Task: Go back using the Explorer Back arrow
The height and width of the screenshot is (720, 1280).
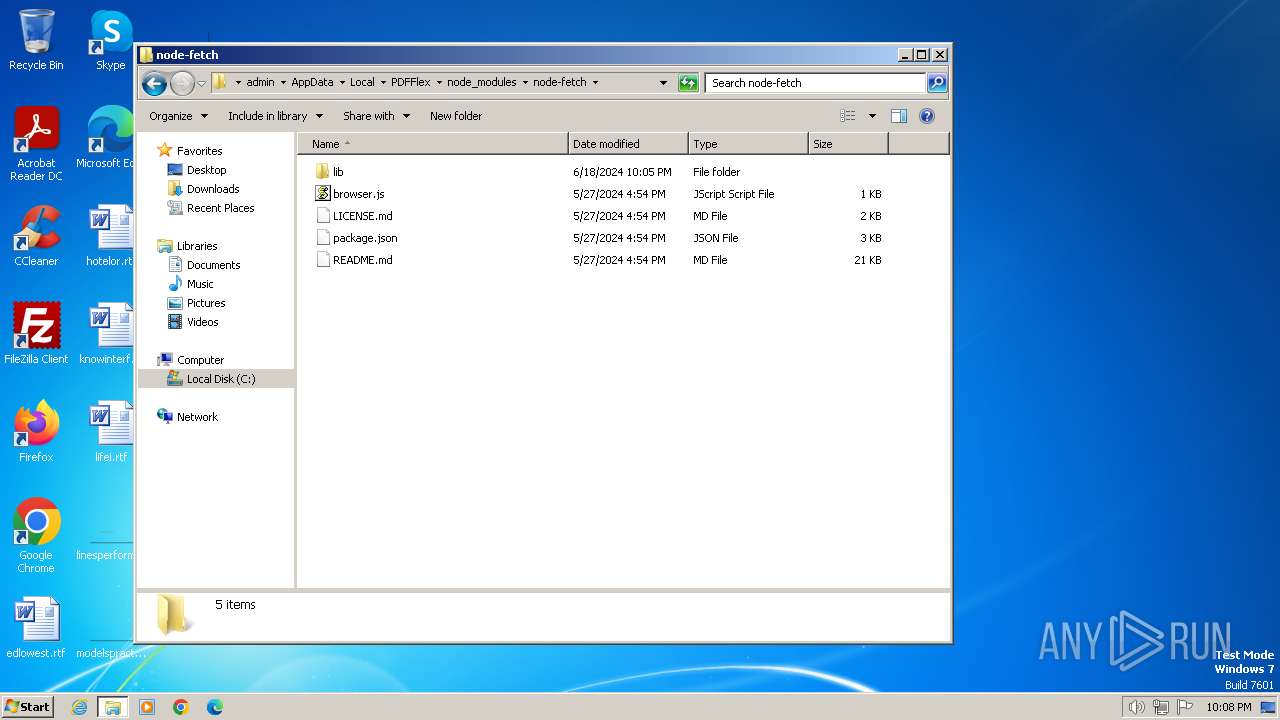Action: click(x=154, y=83)
